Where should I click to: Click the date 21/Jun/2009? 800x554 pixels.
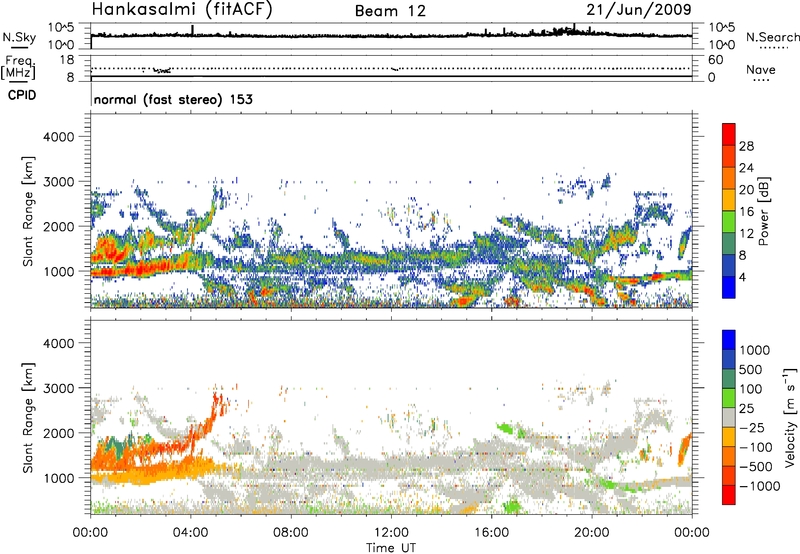pos(639,9)
